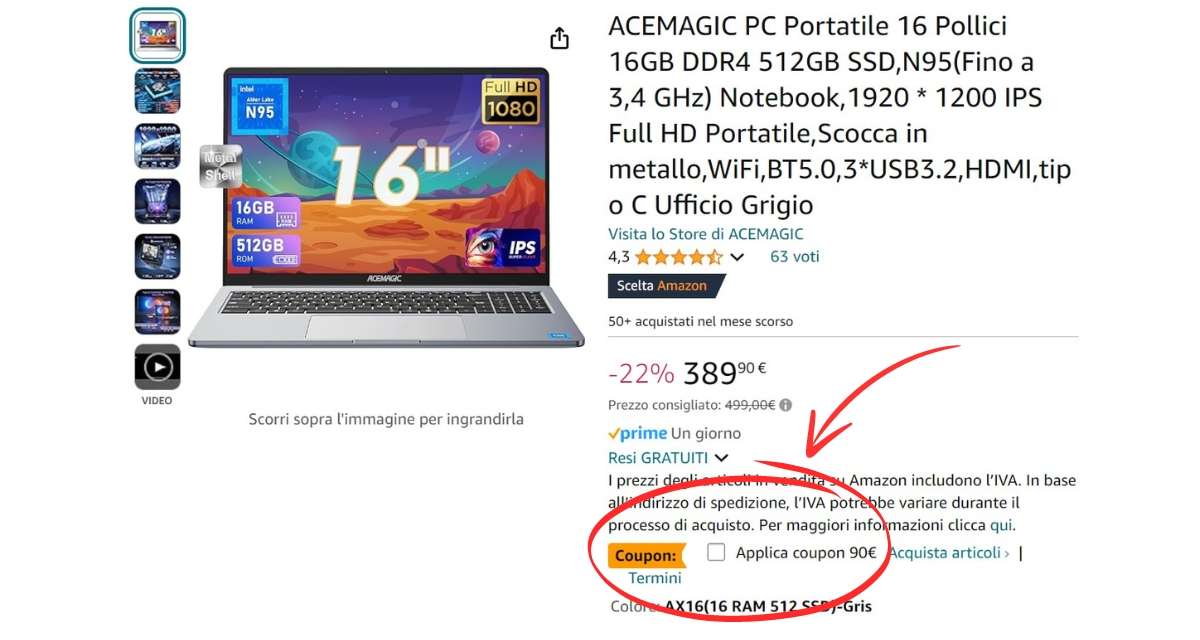Open the 63 voti reviews link
The image size is (1200, 640).
tap(795, 256)
